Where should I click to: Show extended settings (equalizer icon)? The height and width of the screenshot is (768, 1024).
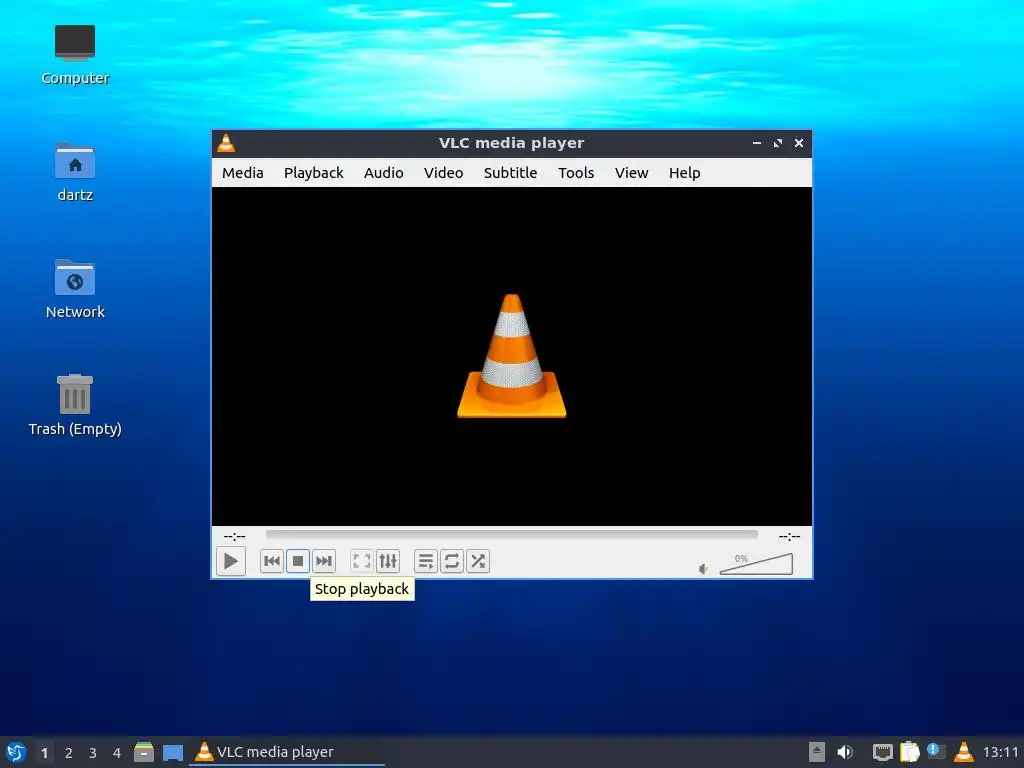388,561
